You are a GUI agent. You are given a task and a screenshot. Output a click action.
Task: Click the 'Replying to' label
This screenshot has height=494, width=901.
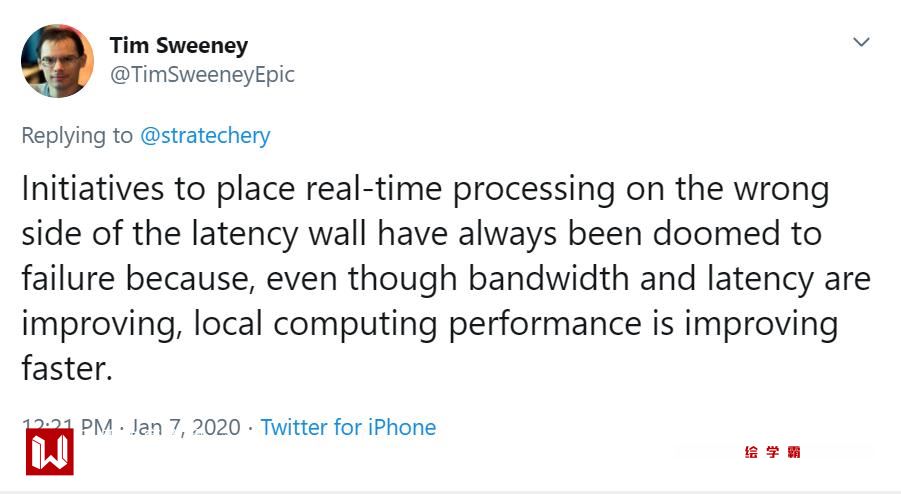click(x=77, y=135)
